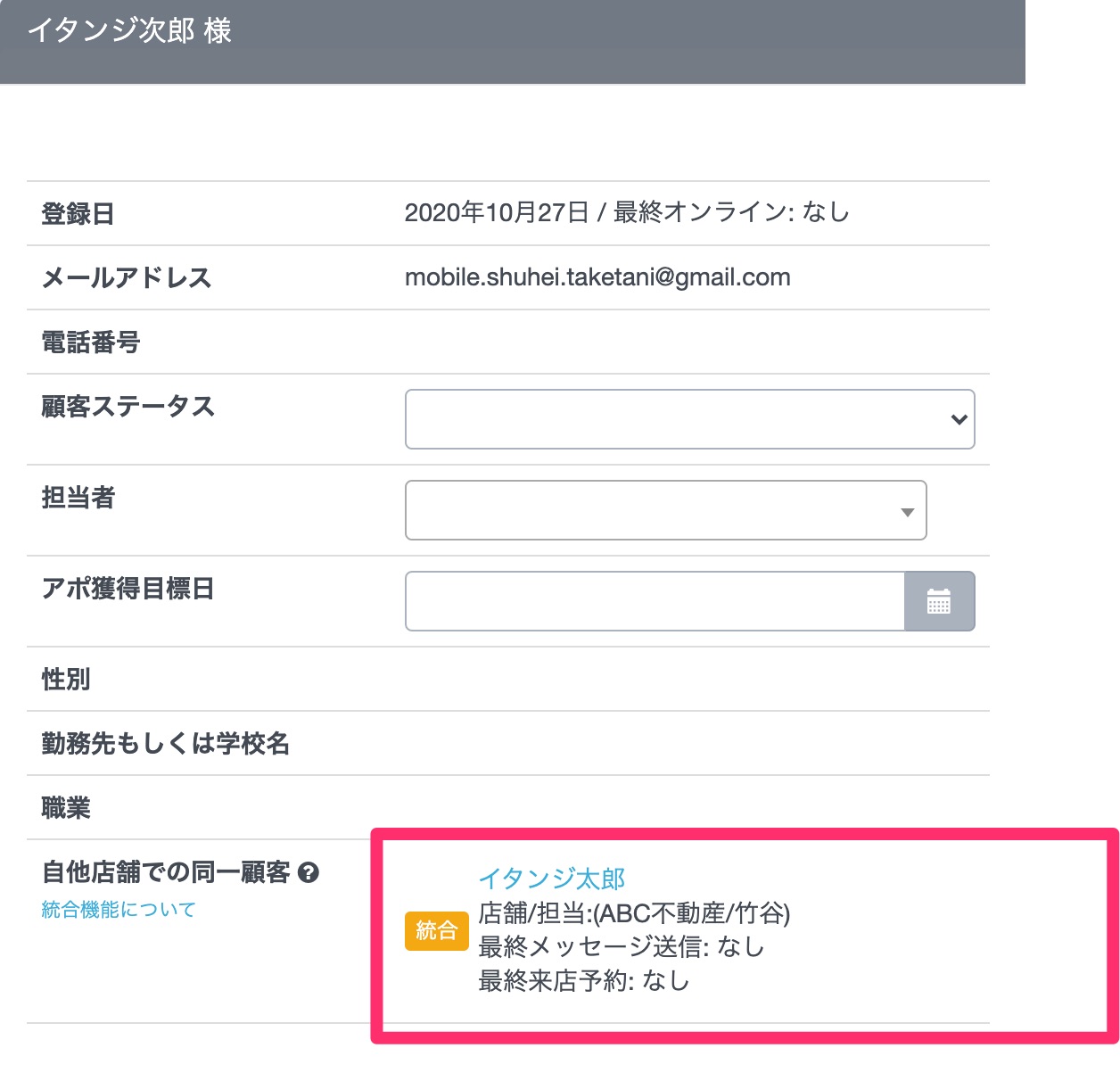
Task: Click the 登録日 row label
Action: (78, 214)
